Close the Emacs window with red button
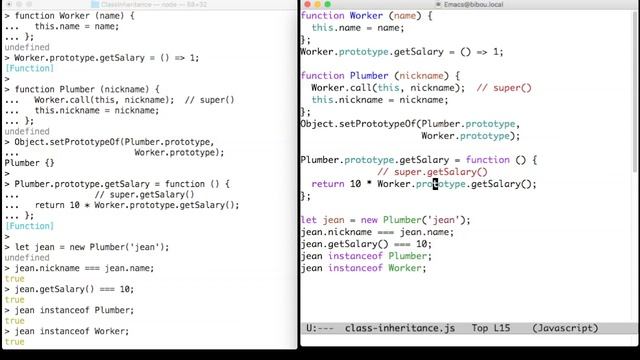 pyautogui.click(x=307, y=4)
